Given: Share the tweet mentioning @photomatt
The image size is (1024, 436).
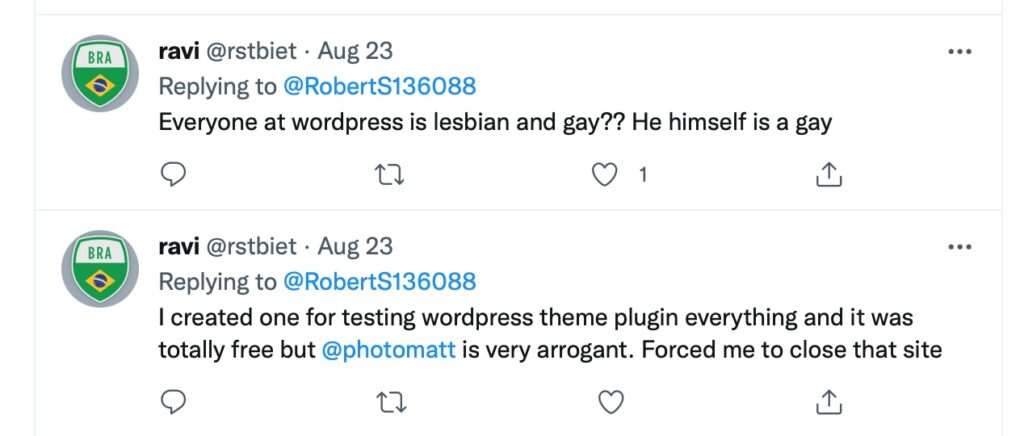Looking at the screenshot, I should tap(828, 402).
